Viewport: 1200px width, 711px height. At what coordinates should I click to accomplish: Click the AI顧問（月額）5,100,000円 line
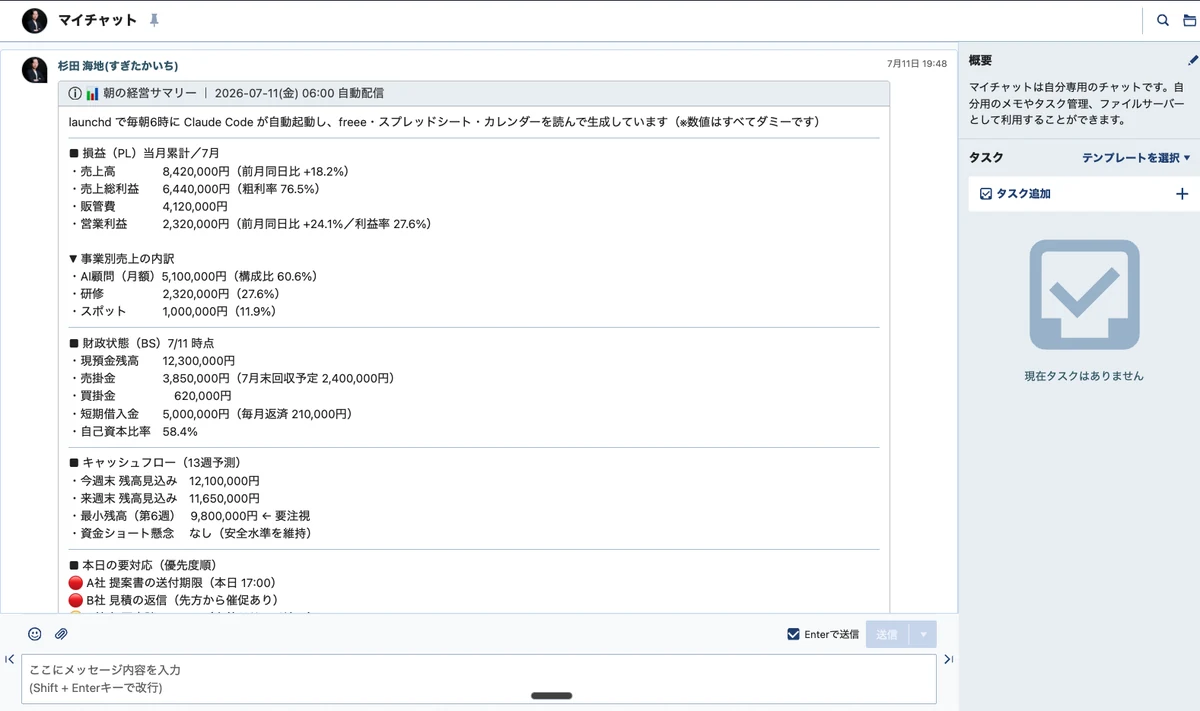point(193,276)
